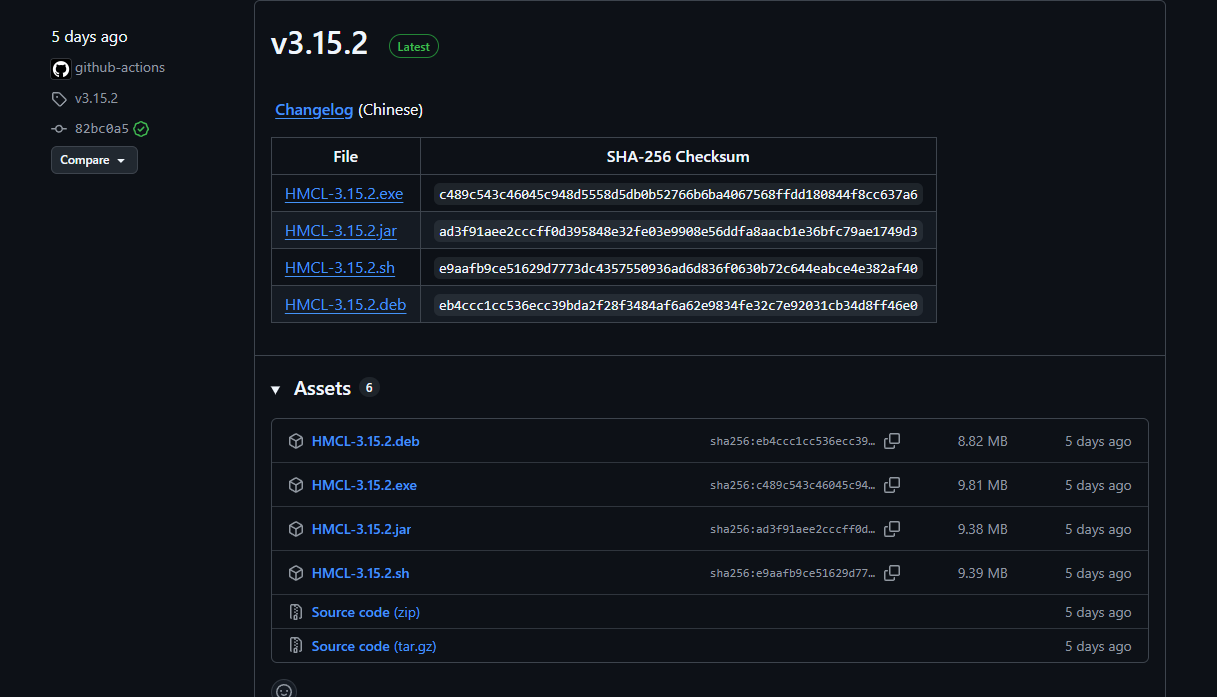Click package icon for HMCL-3.15.2.exe asset
Viewport: 1217px width, 697px height.
(x=296, y=485)
